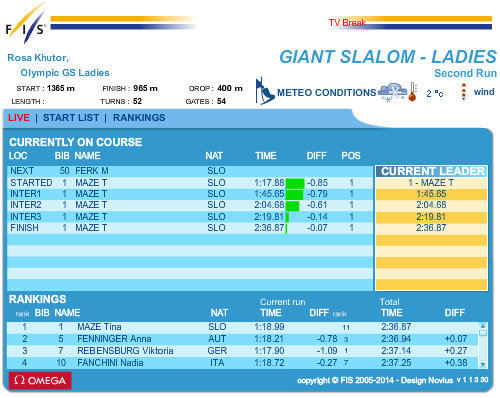Click the Omega sponsor logo
Viewport: 500px width, 398px height.
(40, 380)
